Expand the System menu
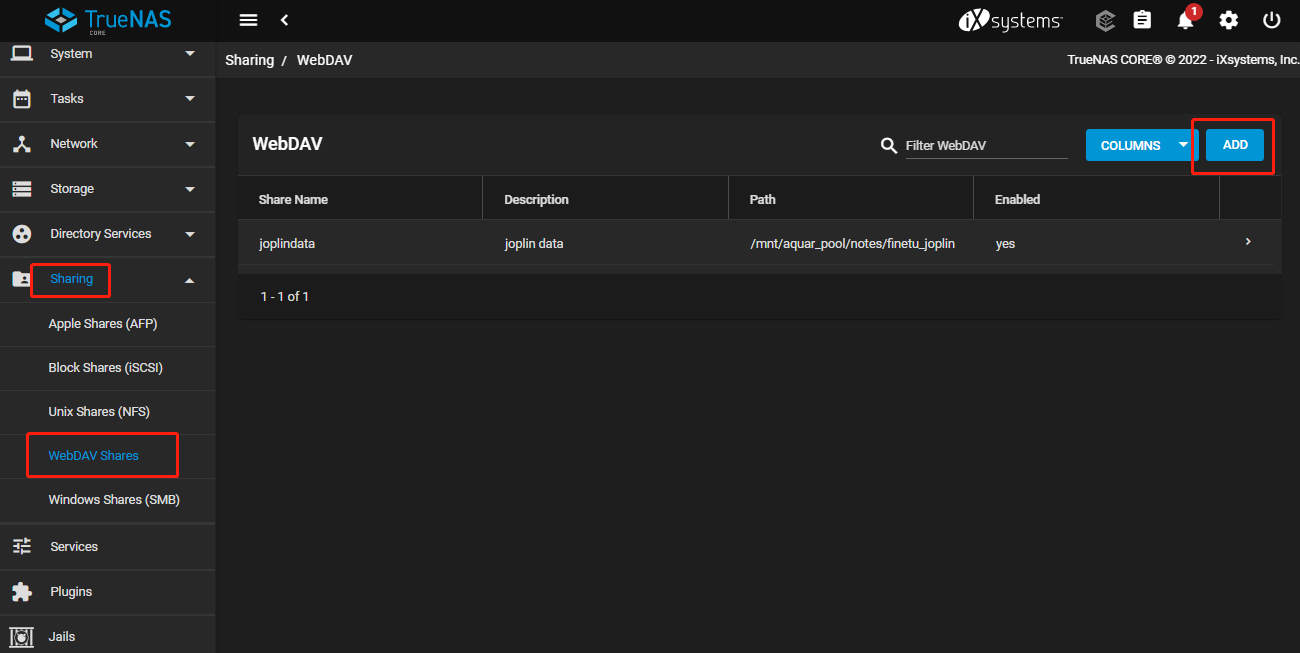 point(107,54)
